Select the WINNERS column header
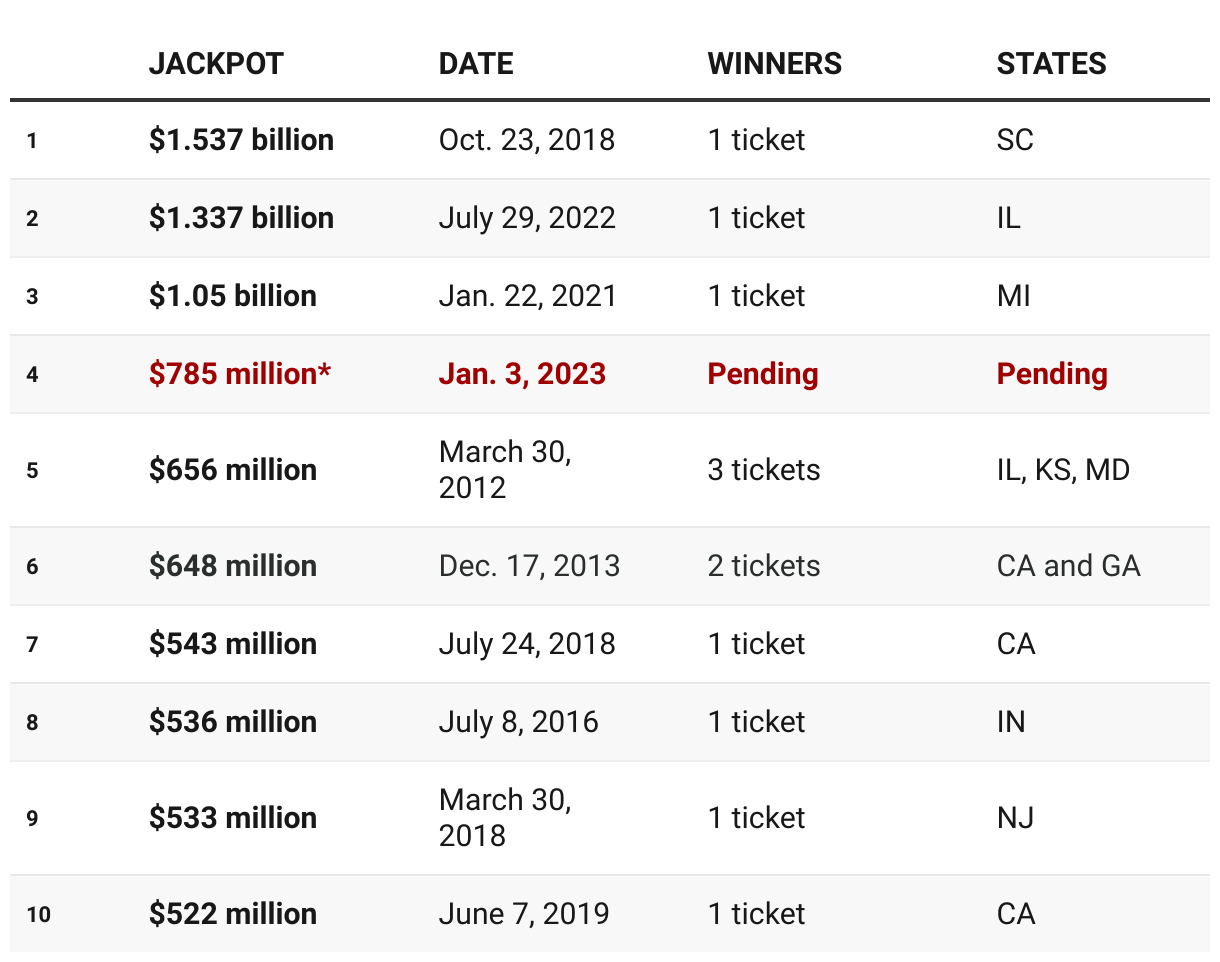The height and width of the screenshot is (962, 1220). [774, 64]
